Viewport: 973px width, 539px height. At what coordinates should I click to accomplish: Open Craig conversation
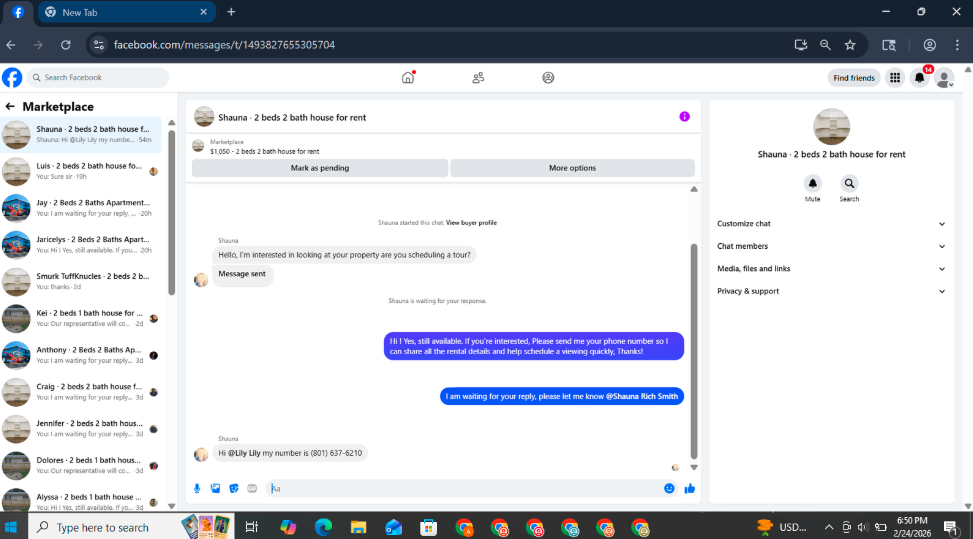[x=81, y=392]
